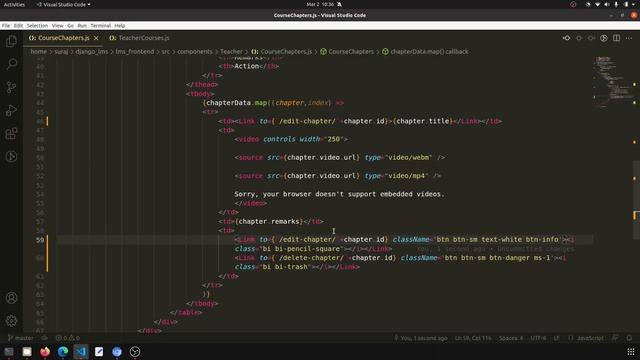
Task: Click the Synchronize Changes status bar icon
Action: pyautogui.click(x=44, y=338)
